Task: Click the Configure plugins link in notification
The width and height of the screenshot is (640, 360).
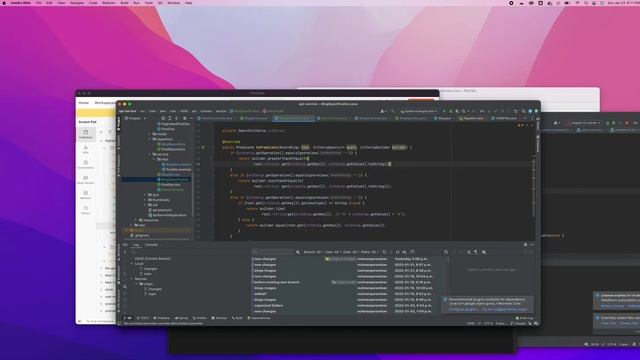Action: pos(463,309)
